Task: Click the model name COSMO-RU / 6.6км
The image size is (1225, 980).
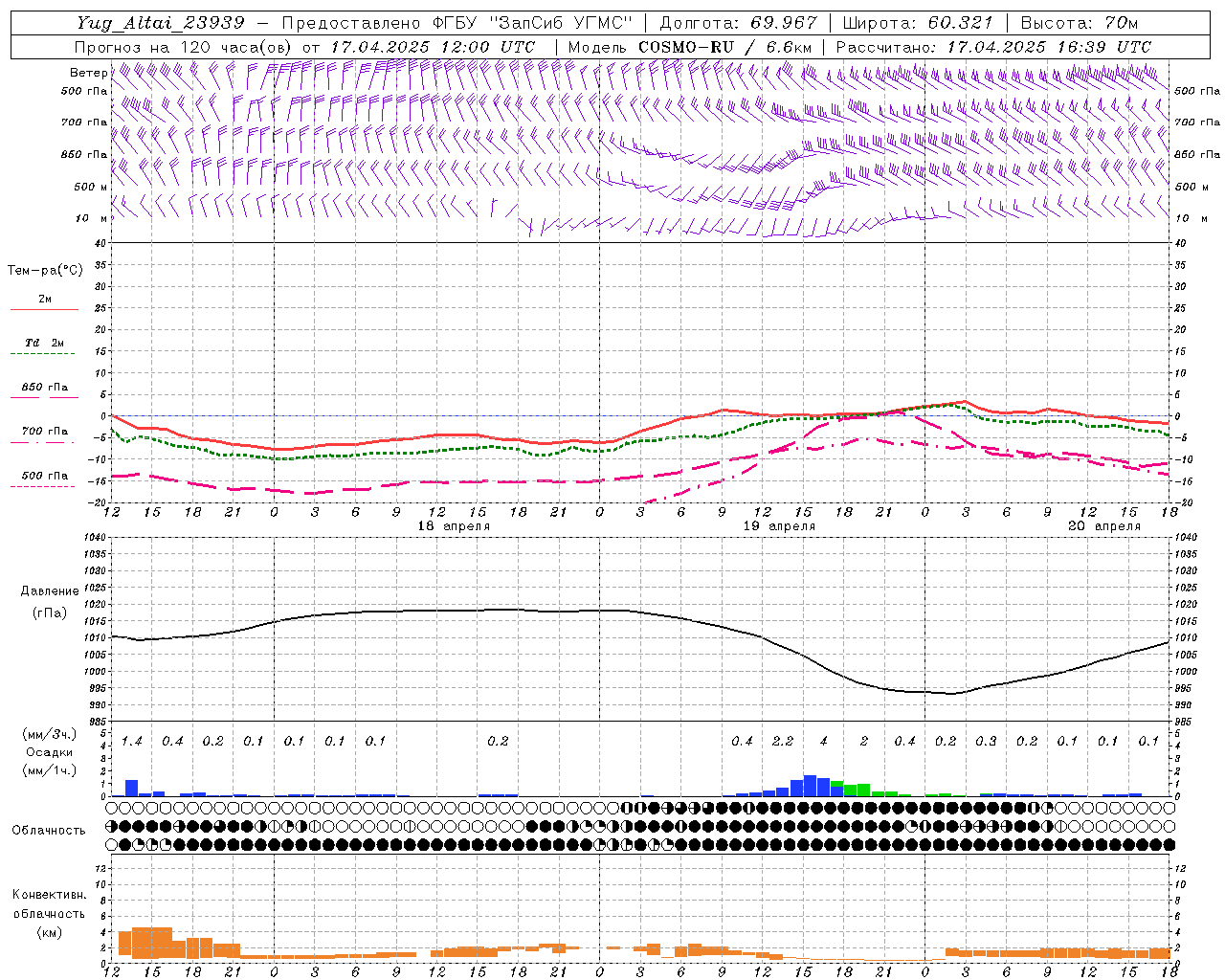Action: point(725,47)
